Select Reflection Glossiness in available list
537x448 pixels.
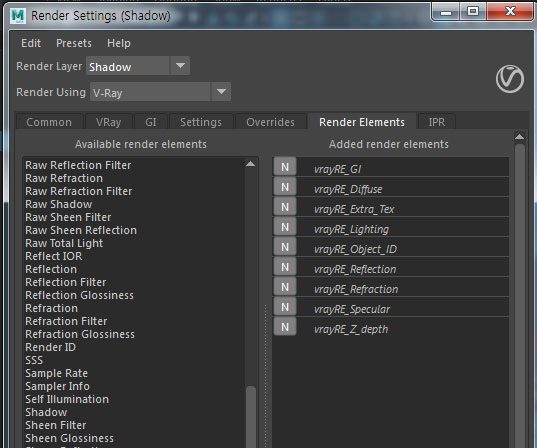[79, 295]
